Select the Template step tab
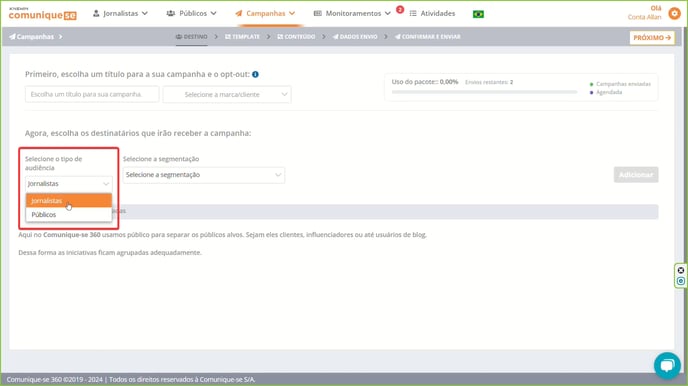 tap(242, 37)
